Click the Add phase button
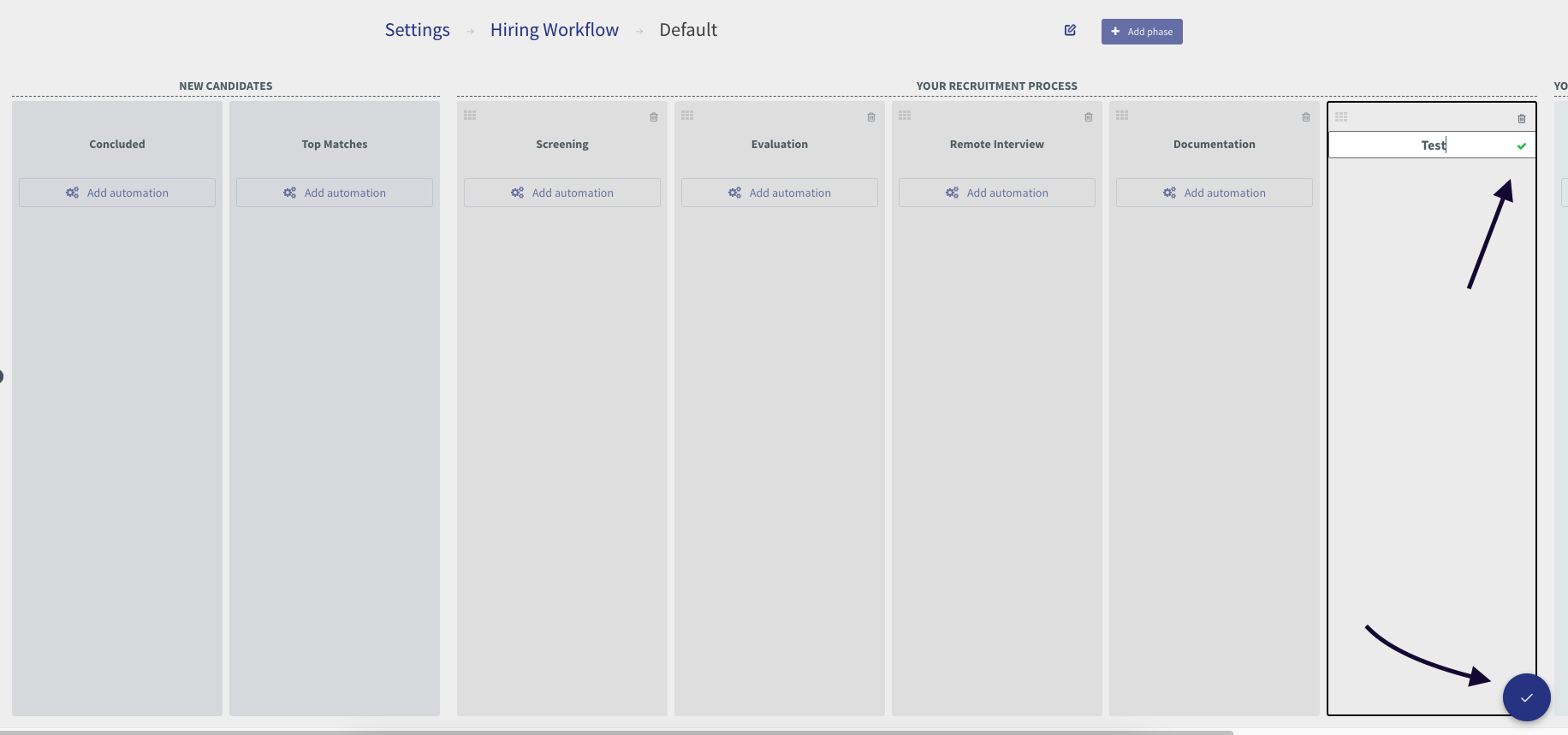This screenshot has width=1568, height=735. click(1142, 32)
